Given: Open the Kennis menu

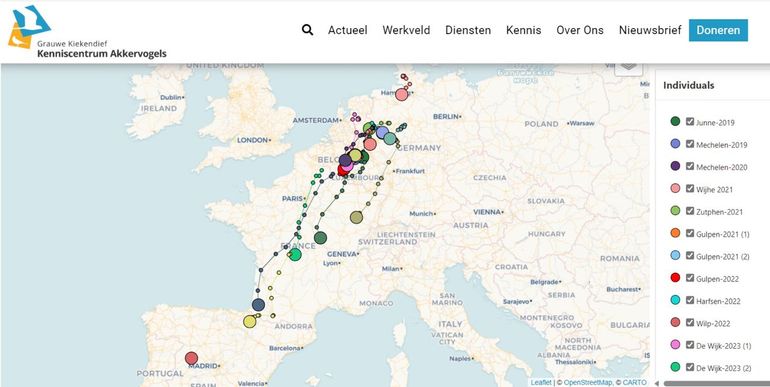Looking at the screenshot, I should [x=523, y=30].
